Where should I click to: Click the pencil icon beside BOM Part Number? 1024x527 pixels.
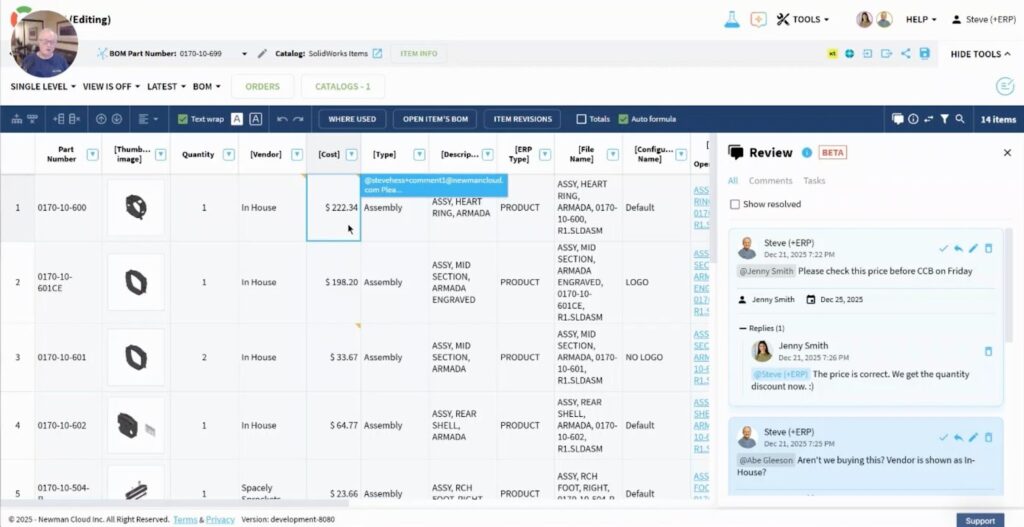coord(262,54)
